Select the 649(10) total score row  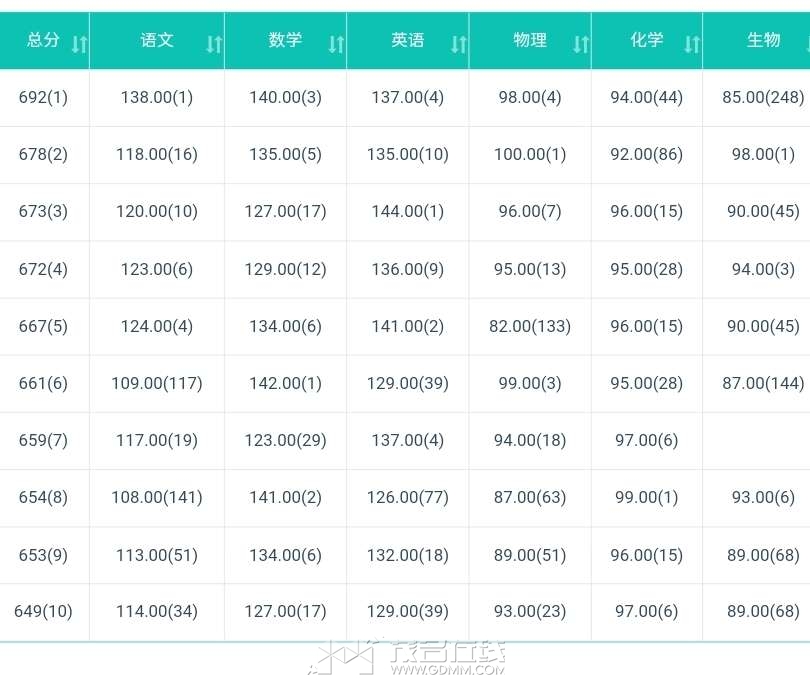43,611
